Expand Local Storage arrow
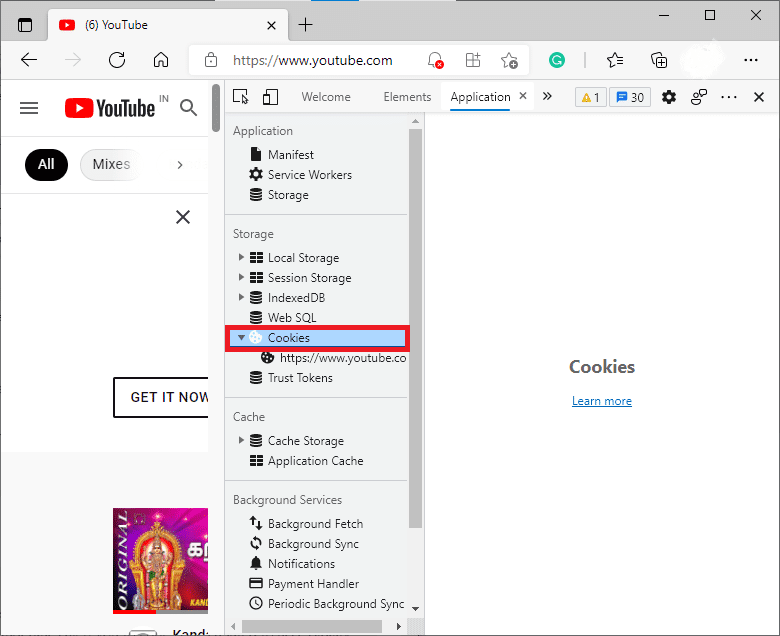This screenshot has height=636, width=780. 241,257
